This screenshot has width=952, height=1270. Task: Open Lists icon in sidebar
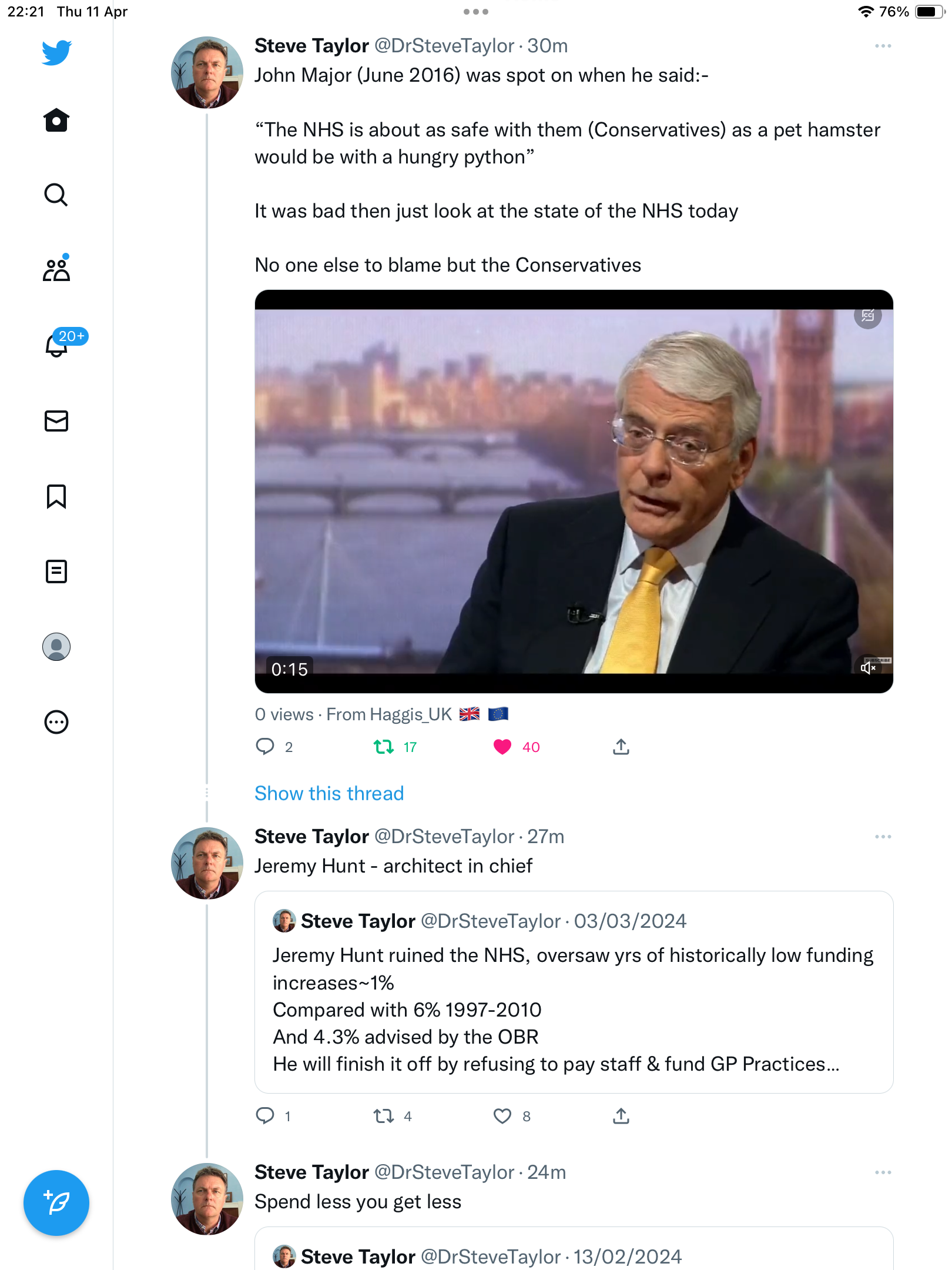pyautogui.click(x=56, y=571)
